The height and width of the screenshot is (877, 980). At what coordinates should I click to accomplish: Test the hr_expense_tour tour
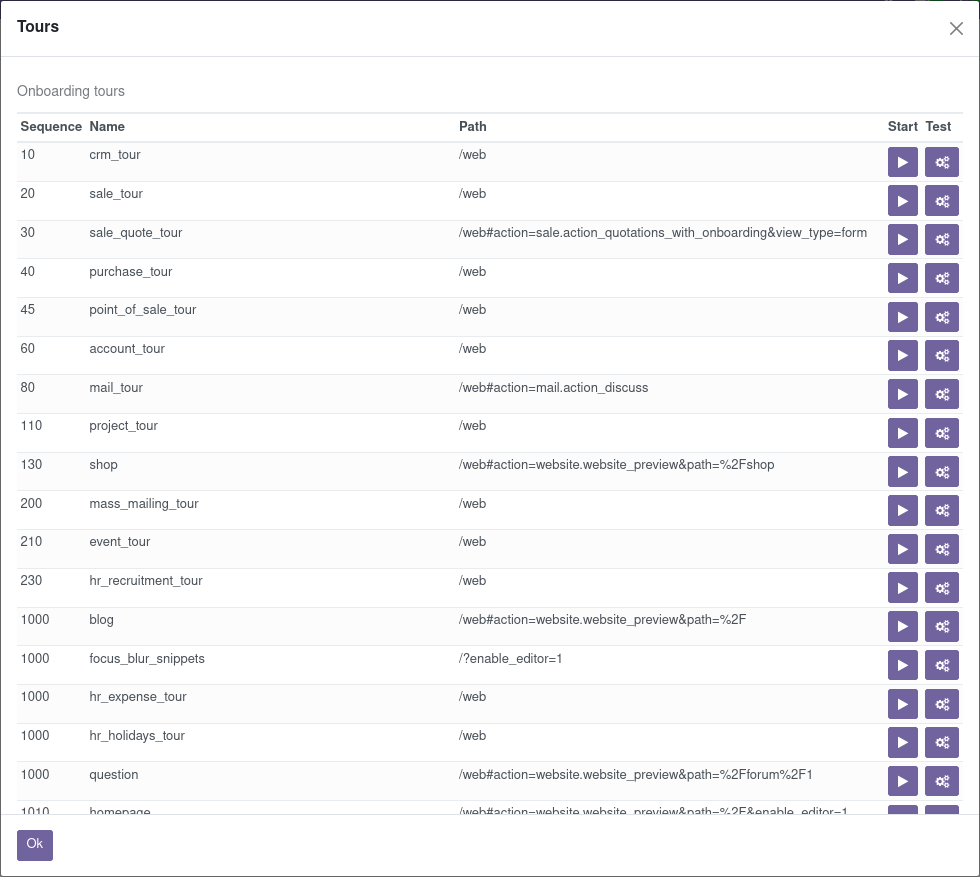941,704
